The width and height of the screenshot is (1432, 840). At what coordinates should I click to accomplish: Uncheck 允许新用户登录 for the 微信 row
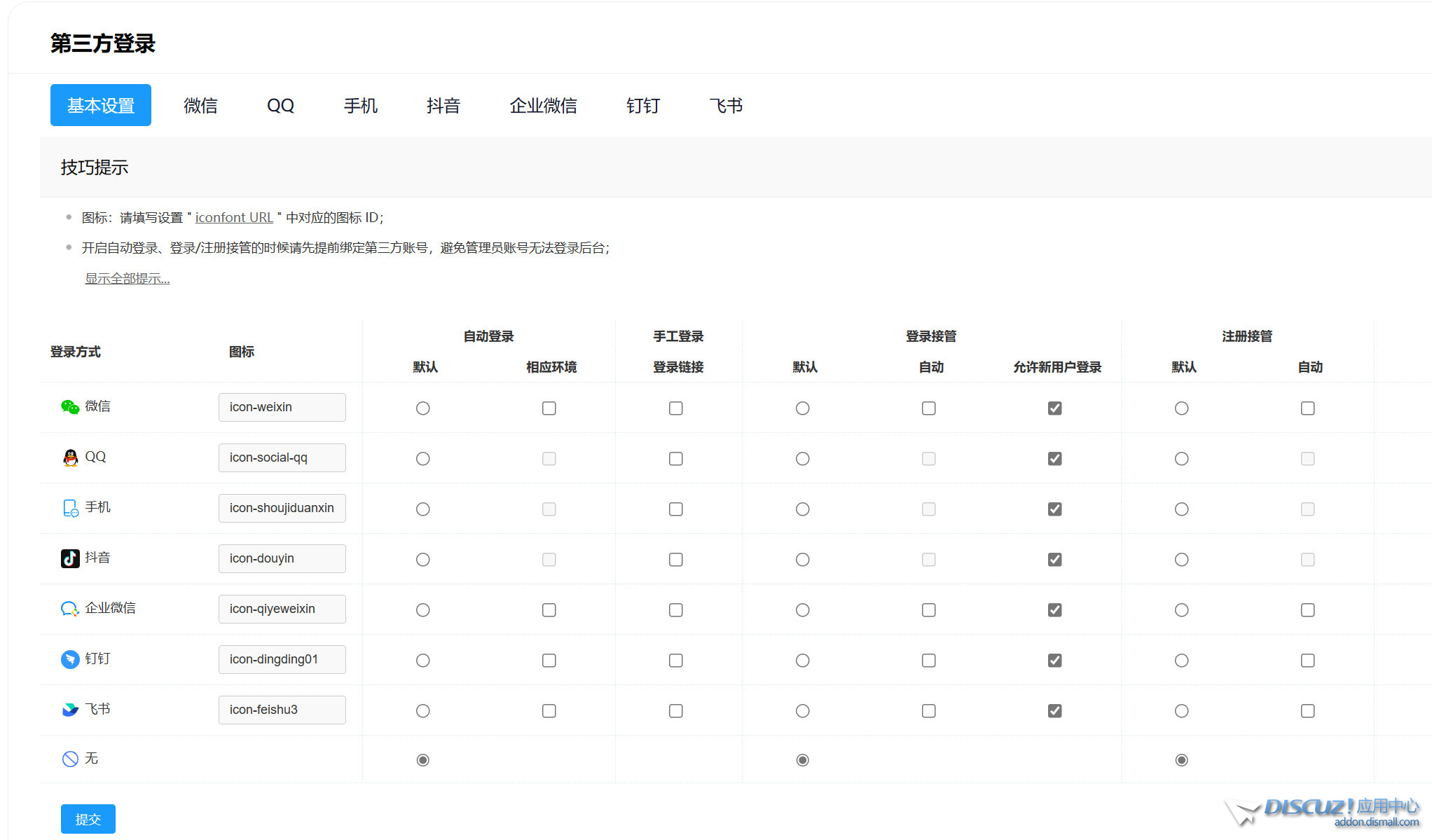(1054, 408)
